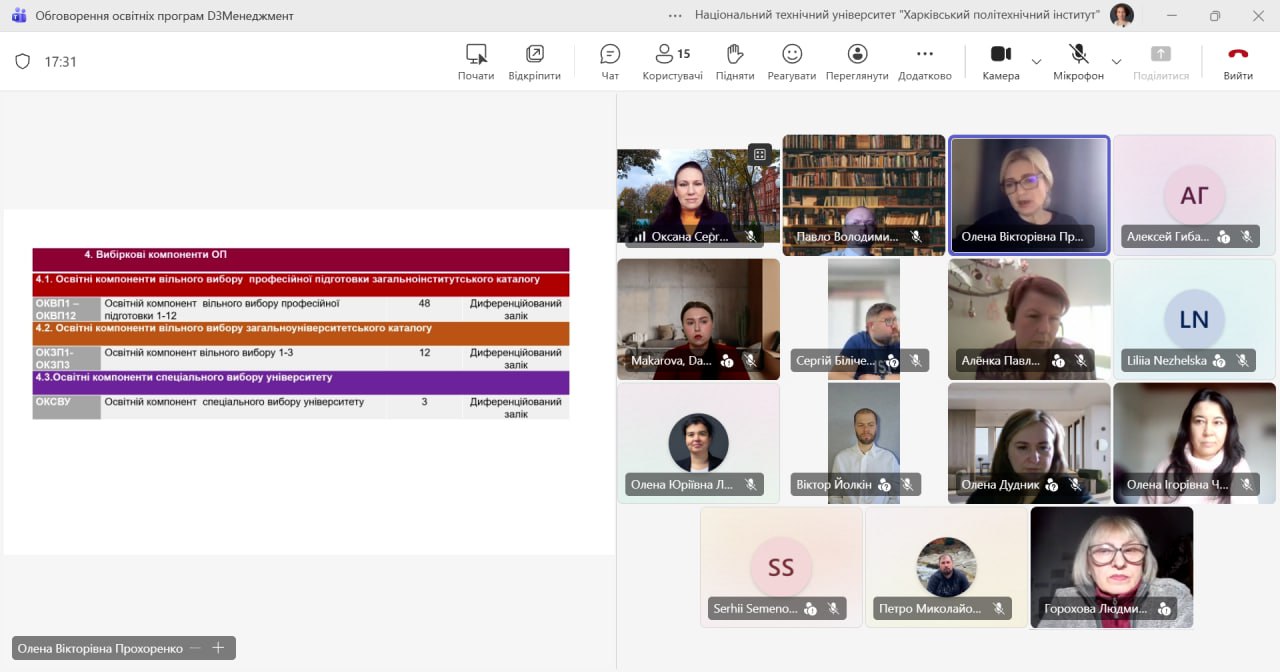Open the profile avatar in title bar
The image size is (1280, 672).
[1122, 15]
